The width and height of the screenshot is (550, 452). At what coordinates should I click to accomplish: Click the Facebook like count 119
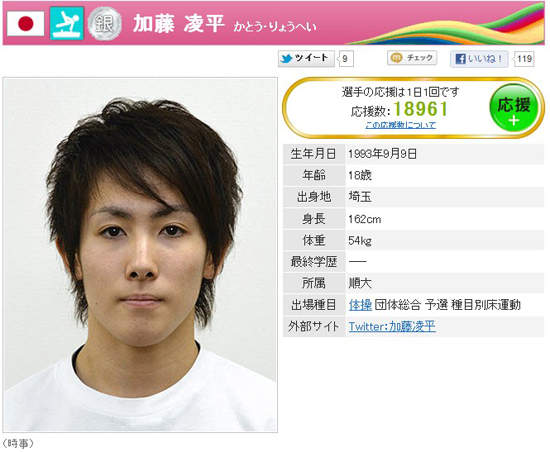[524, 59]
